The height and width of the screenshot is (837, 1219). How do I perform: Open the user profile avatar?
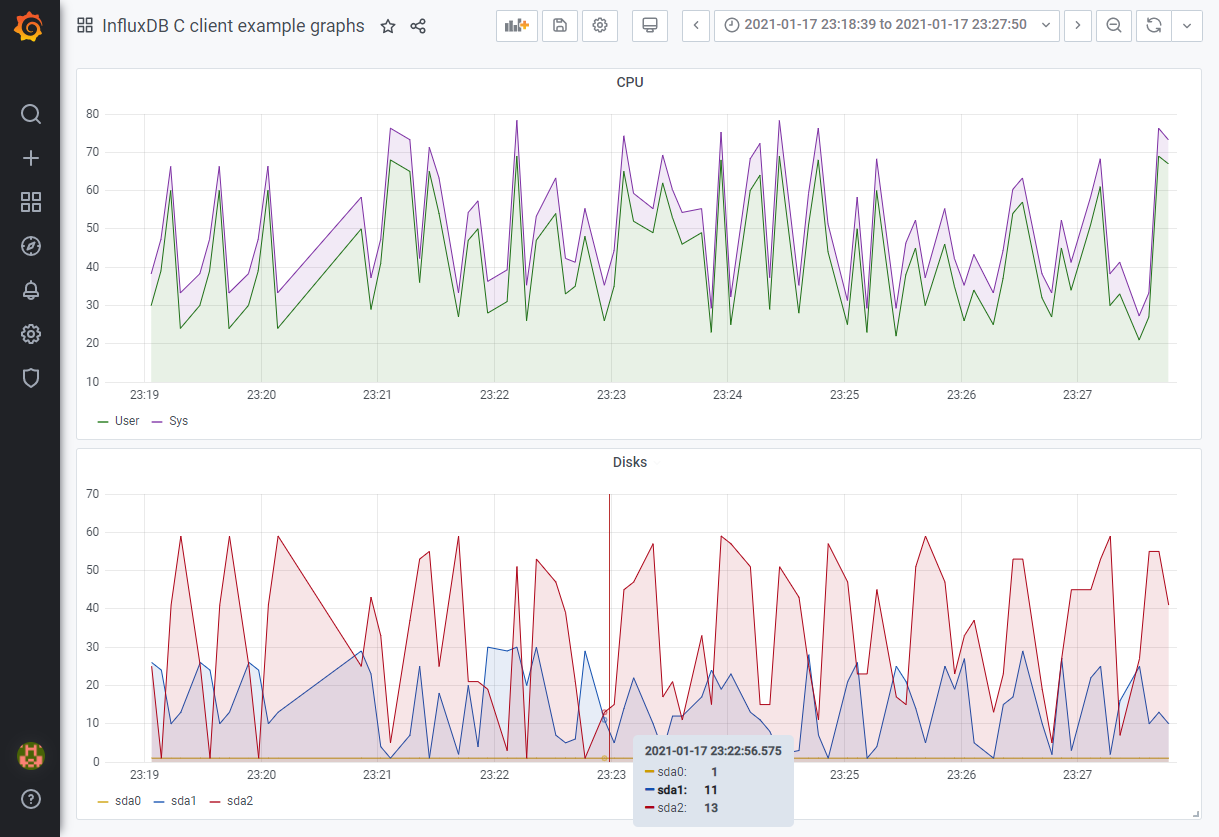click(30, 757)
